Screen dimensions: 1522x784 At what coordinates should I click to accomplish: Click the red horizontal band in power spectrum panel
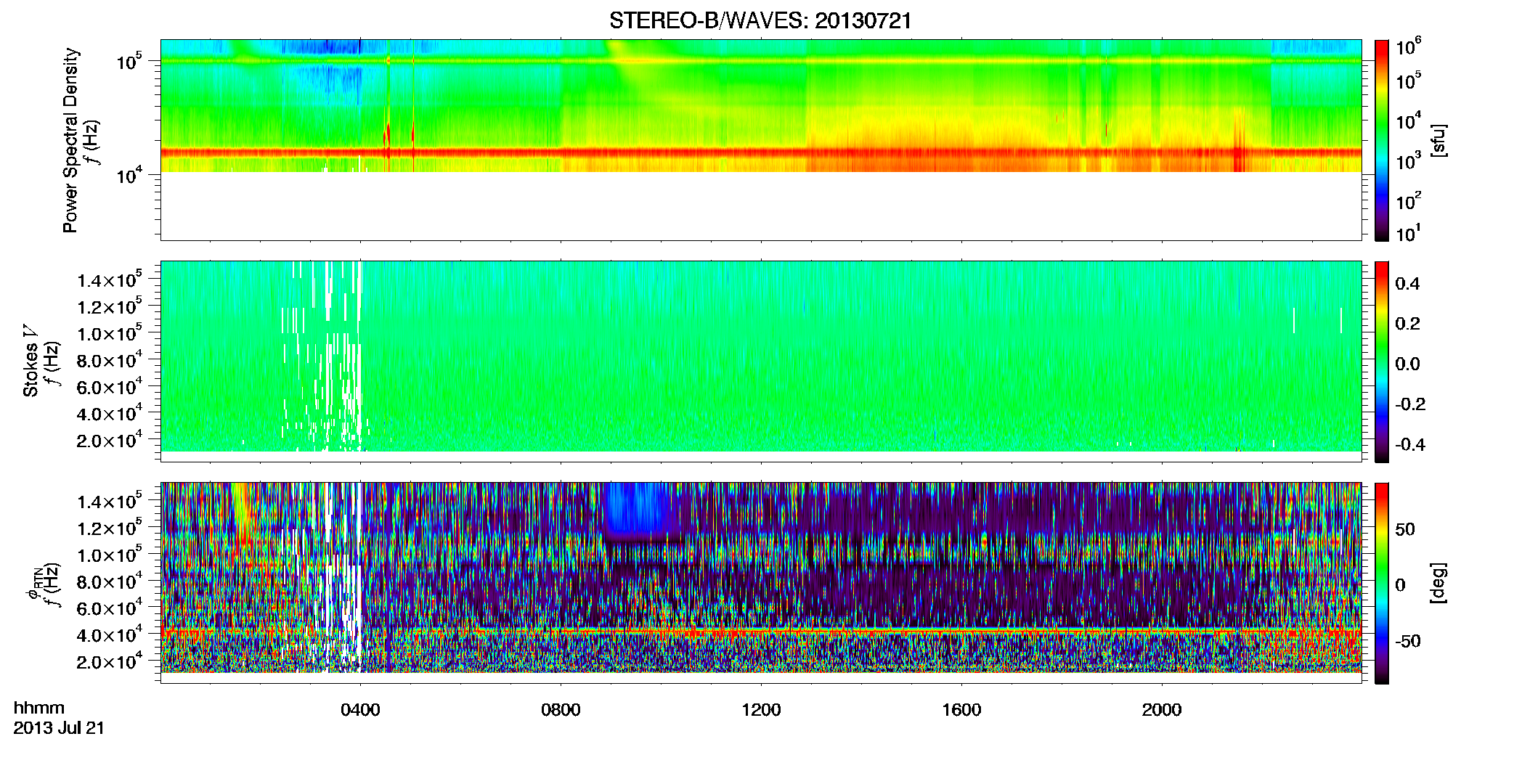coord(760,152)
